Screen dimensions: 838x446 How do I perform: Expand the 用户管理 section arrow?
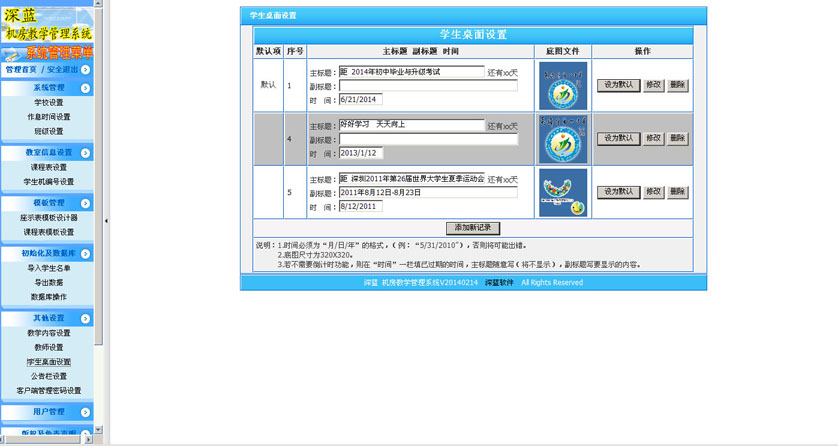coord(85,412)
